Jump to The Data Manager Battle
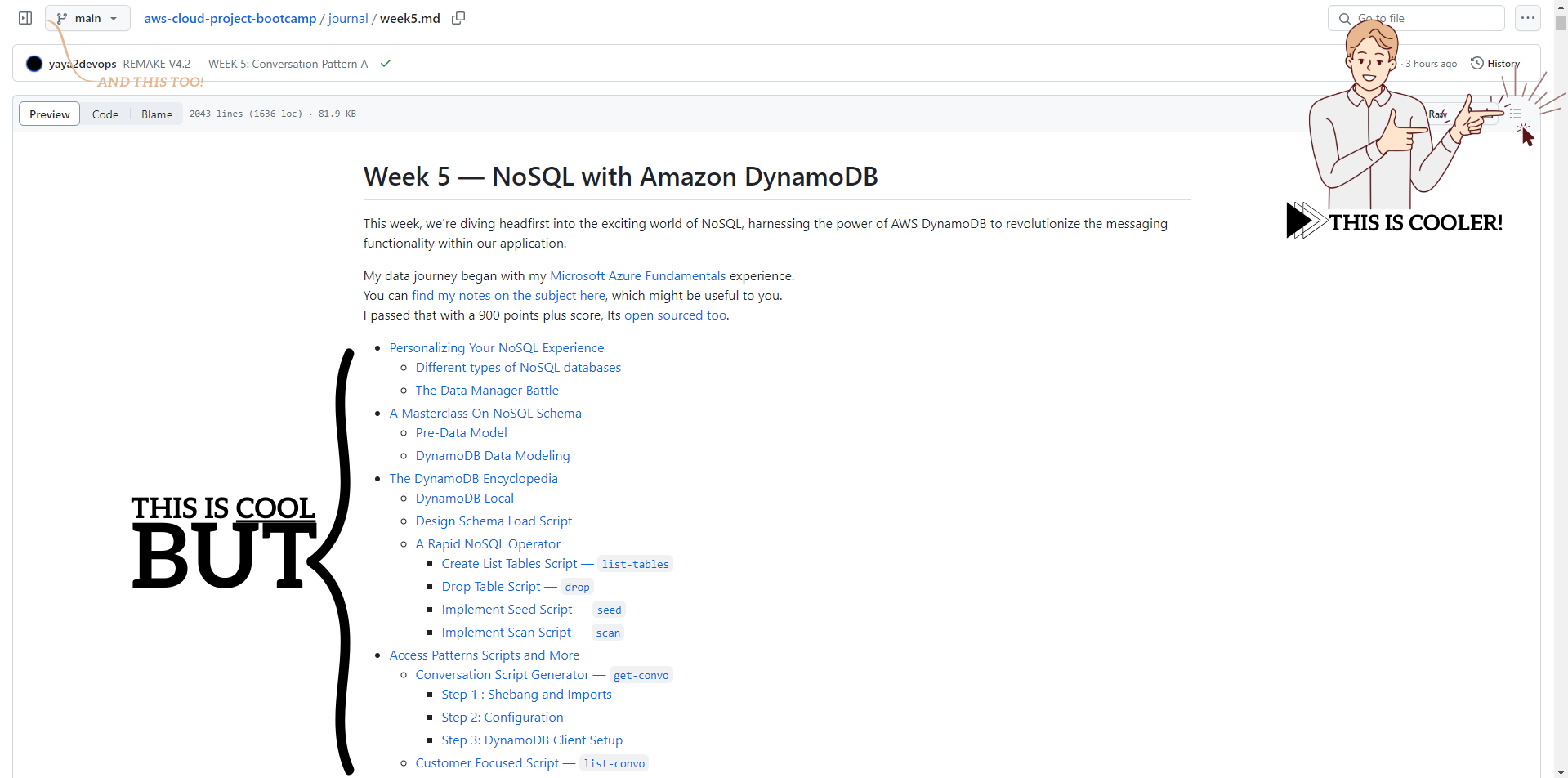This screenshot has width=1568, height=778. click(487, 391)
